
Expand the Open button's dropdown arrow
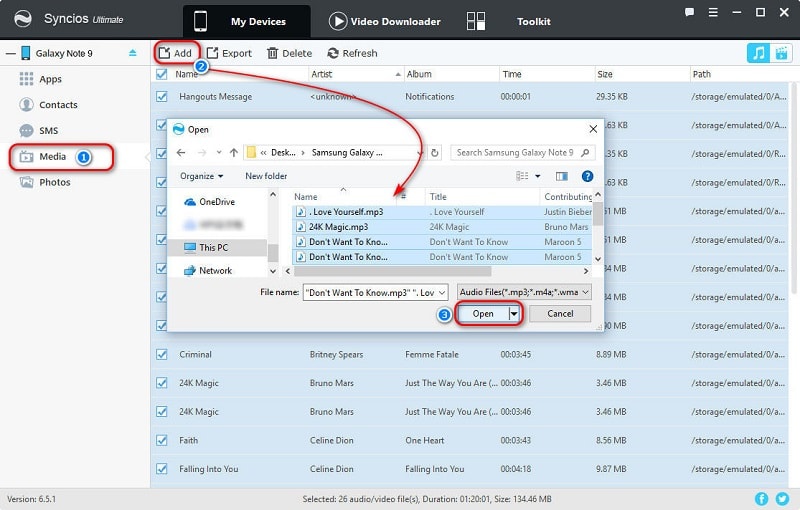point(514,314)
